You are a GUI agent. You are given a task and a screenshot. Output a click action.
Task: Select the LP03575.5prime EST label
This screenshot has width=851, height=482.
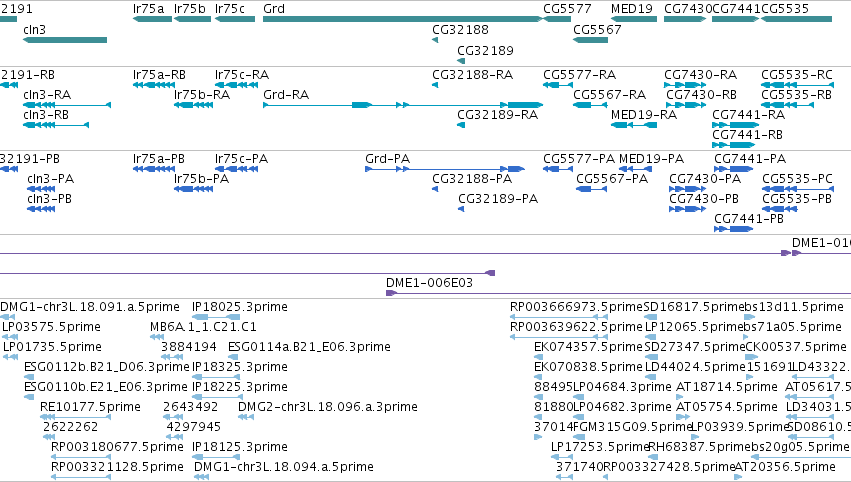[52, 327]
